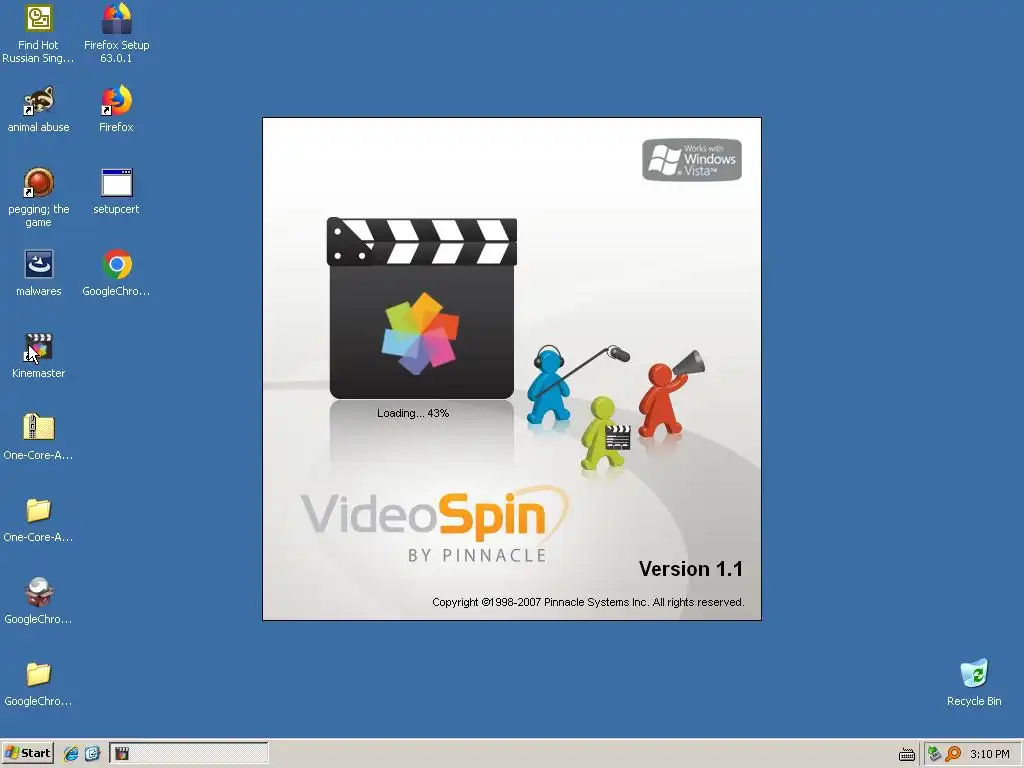Click the clapperboard graphic on splash screen

coord(421,308)
